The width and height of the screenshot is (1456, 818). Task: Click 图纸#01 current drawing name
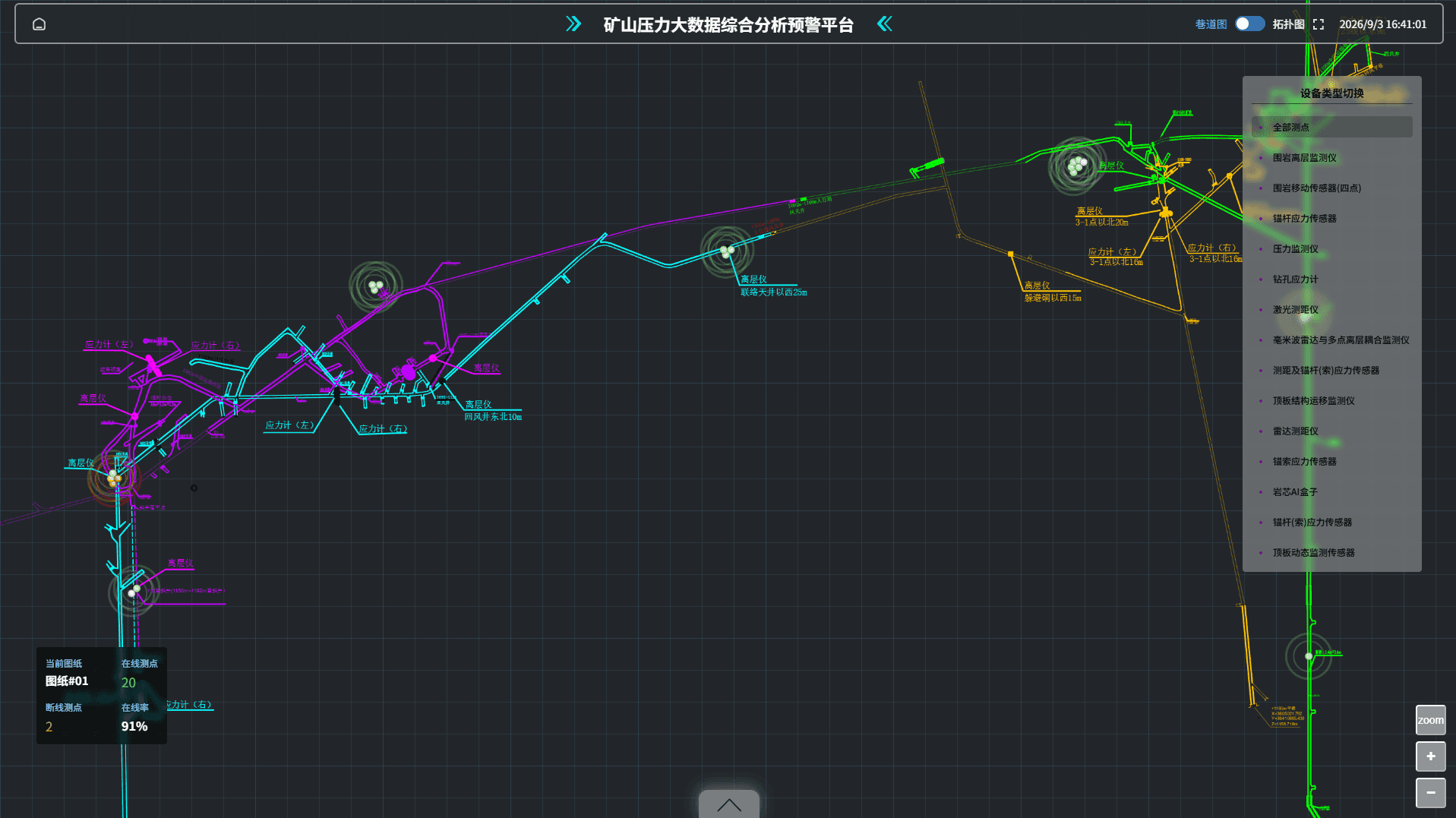click(67, 681)
